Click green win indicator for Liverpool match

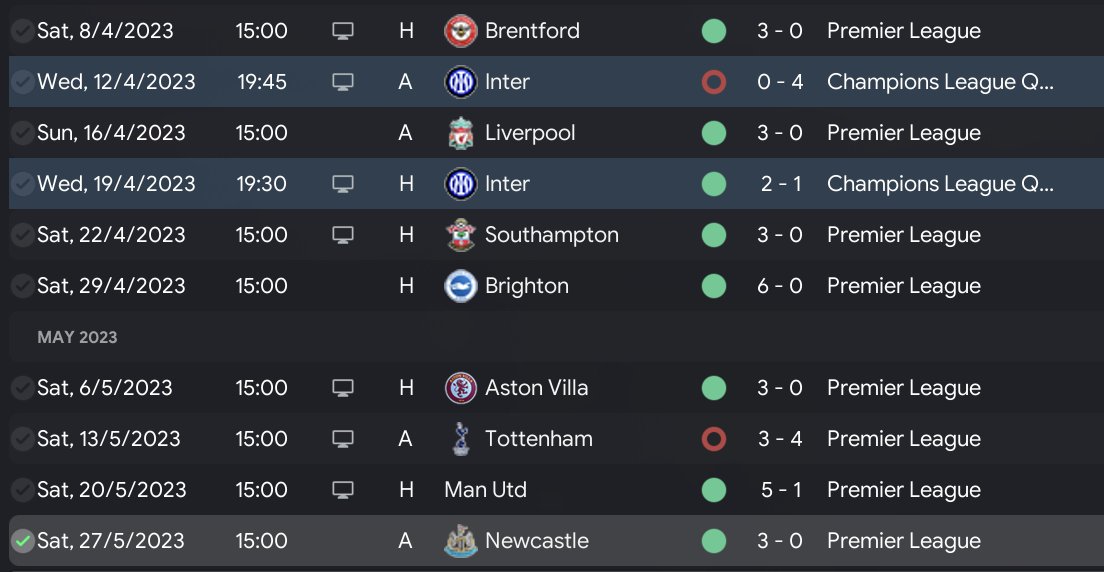coord(713,133)
